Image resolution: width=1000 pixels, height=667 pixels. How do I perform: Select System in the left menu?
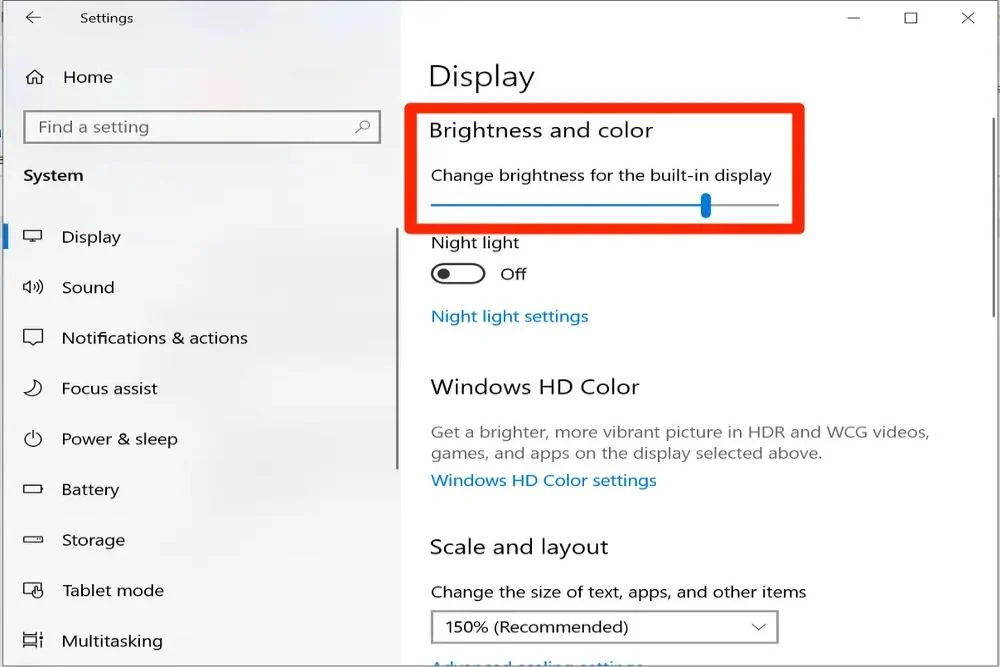pyautogui.click(x=52, y=175)
